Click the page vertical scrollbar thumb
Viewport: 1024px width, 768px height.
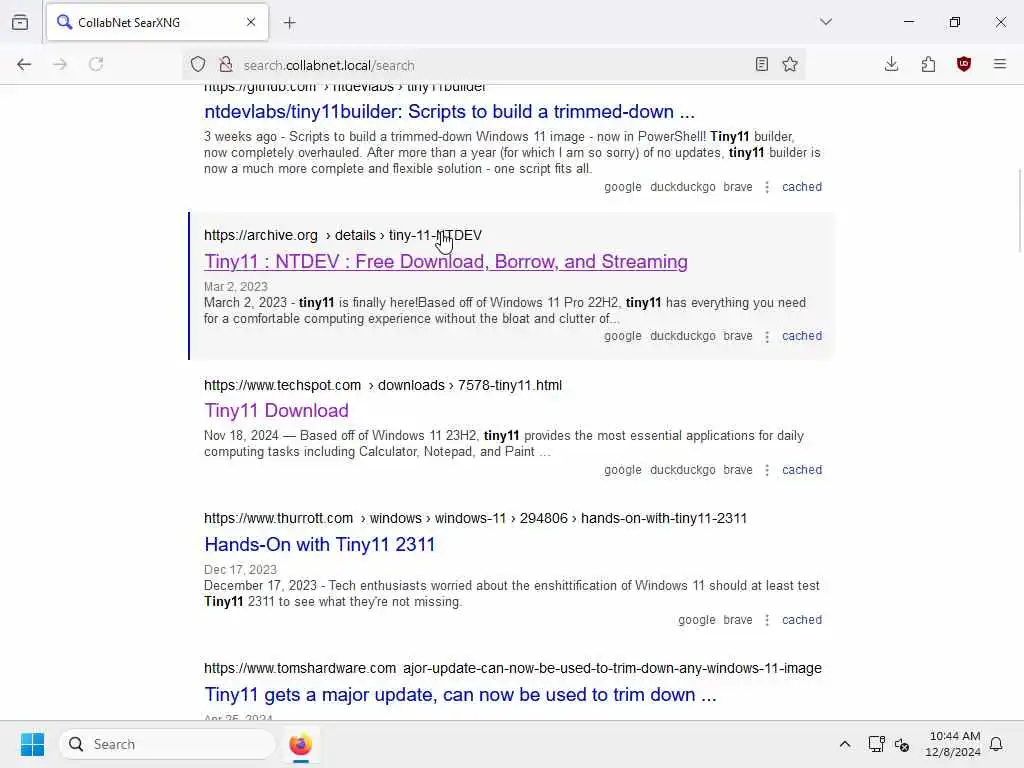1019,210
